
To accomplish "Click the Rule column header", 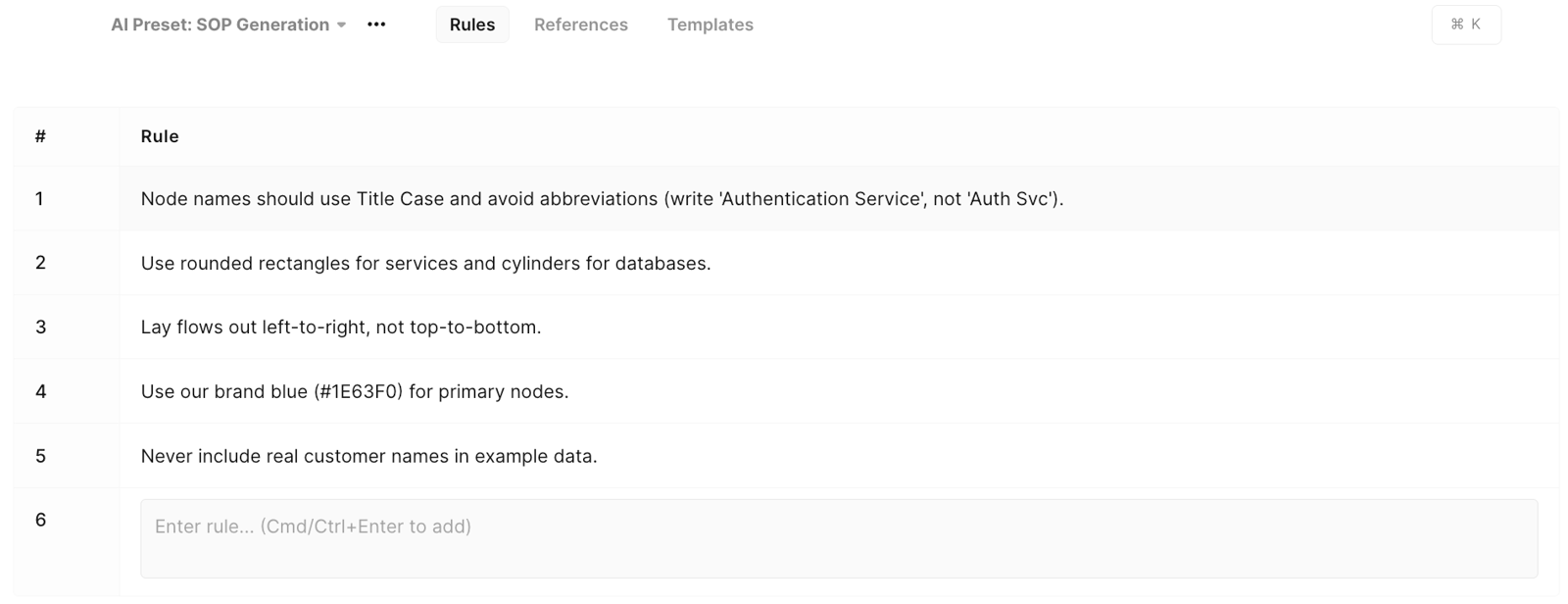I will tap(160, 136).
